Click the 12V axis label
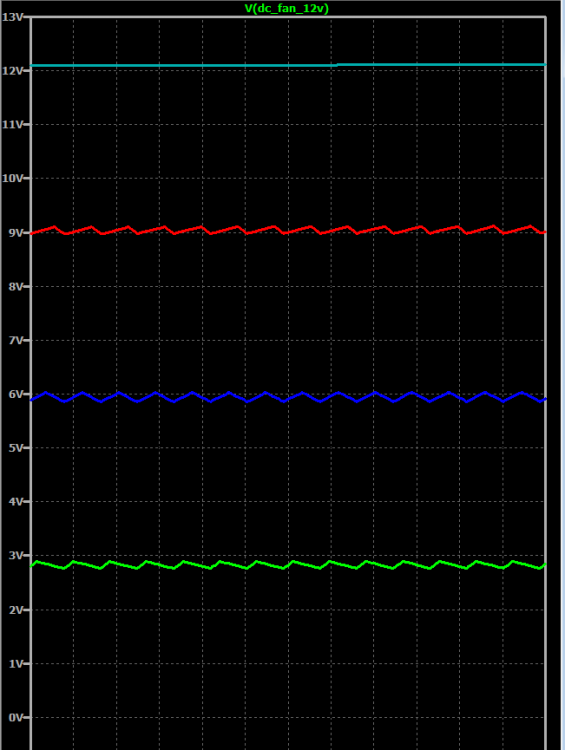The height and width of the screenshot is (750, 565). point(12,71)
